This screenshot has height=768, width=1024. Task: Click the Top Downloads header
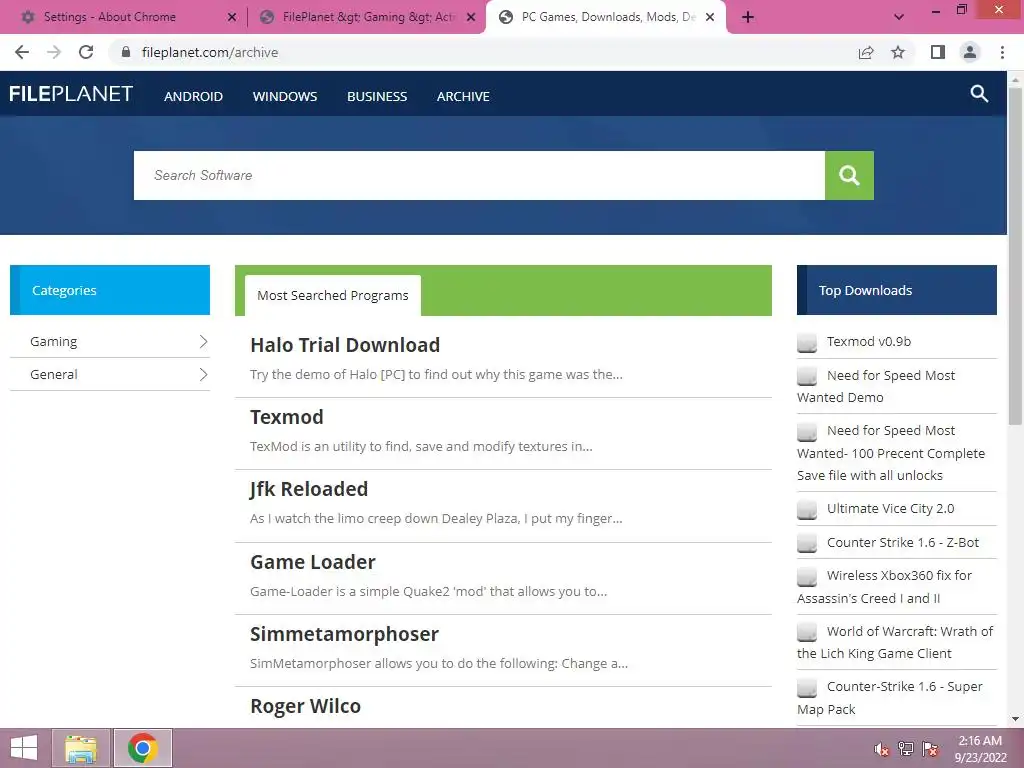click(x=897, y=290)
